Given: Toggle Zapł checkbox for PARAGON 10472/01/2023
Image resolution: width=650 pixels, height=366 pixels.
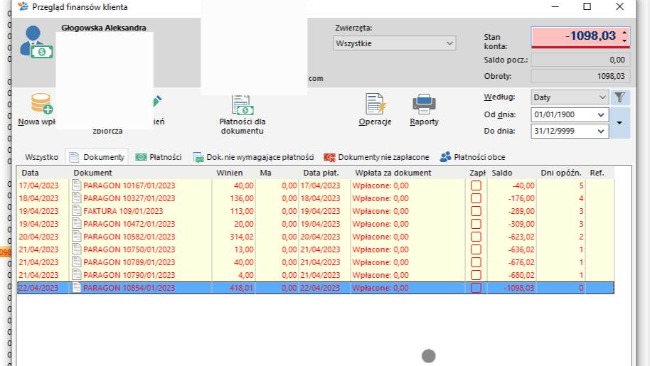Looking at the screenshot, I should point(476,224).
